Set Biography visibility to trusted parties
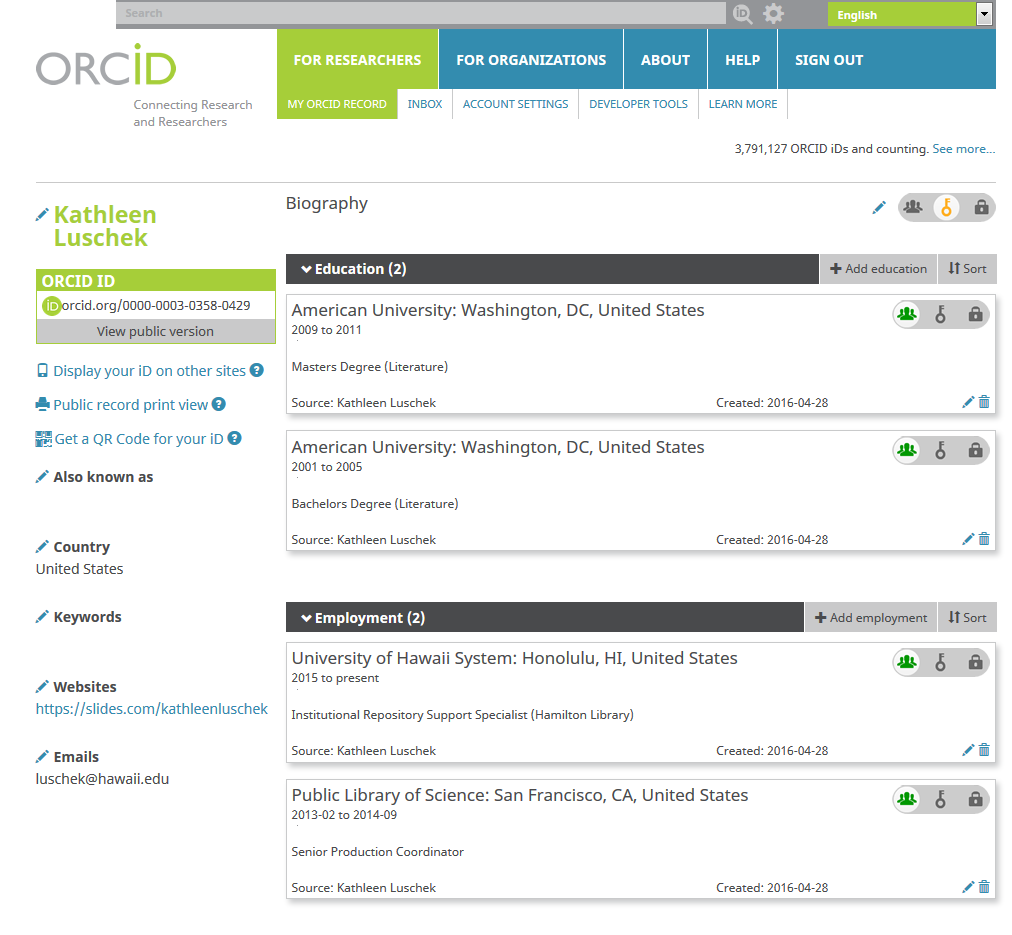This screenshot has height=935, width=1012. [x=946, y=208]
